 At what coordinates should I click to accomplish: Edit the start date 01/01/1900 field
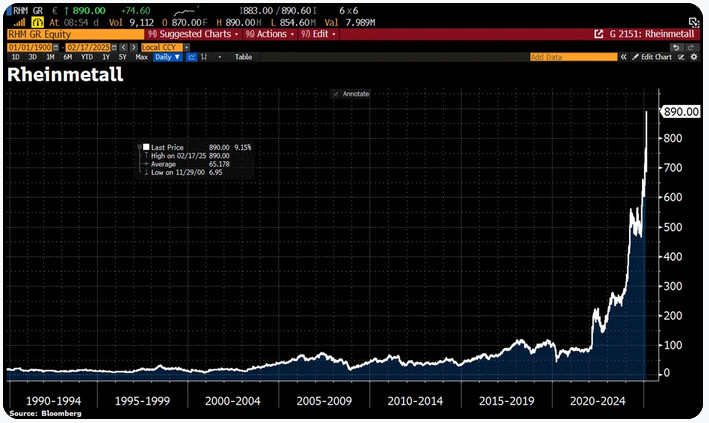pyautogui.click(x=30, y=47)
